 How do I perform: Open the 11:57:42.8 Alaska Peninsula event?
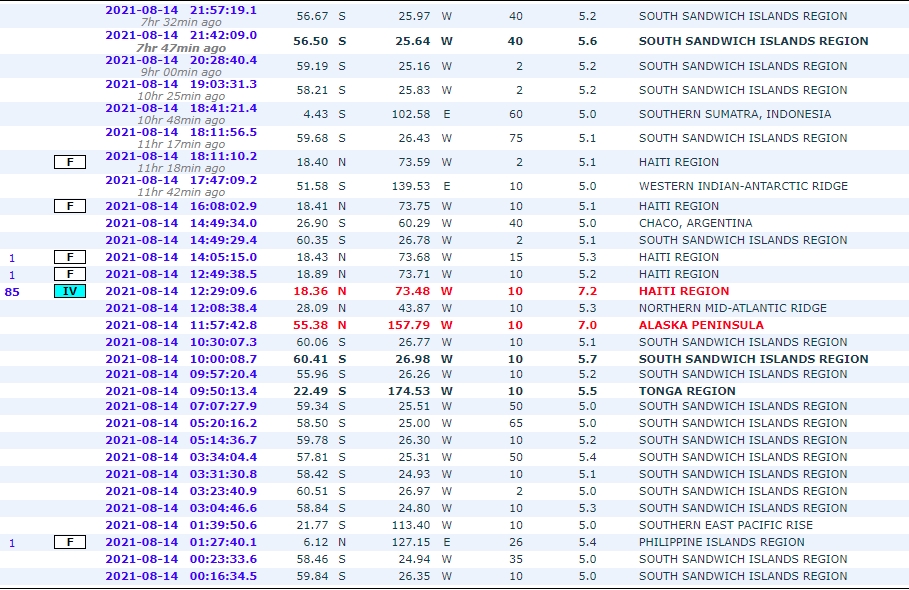tap(180, 325)
